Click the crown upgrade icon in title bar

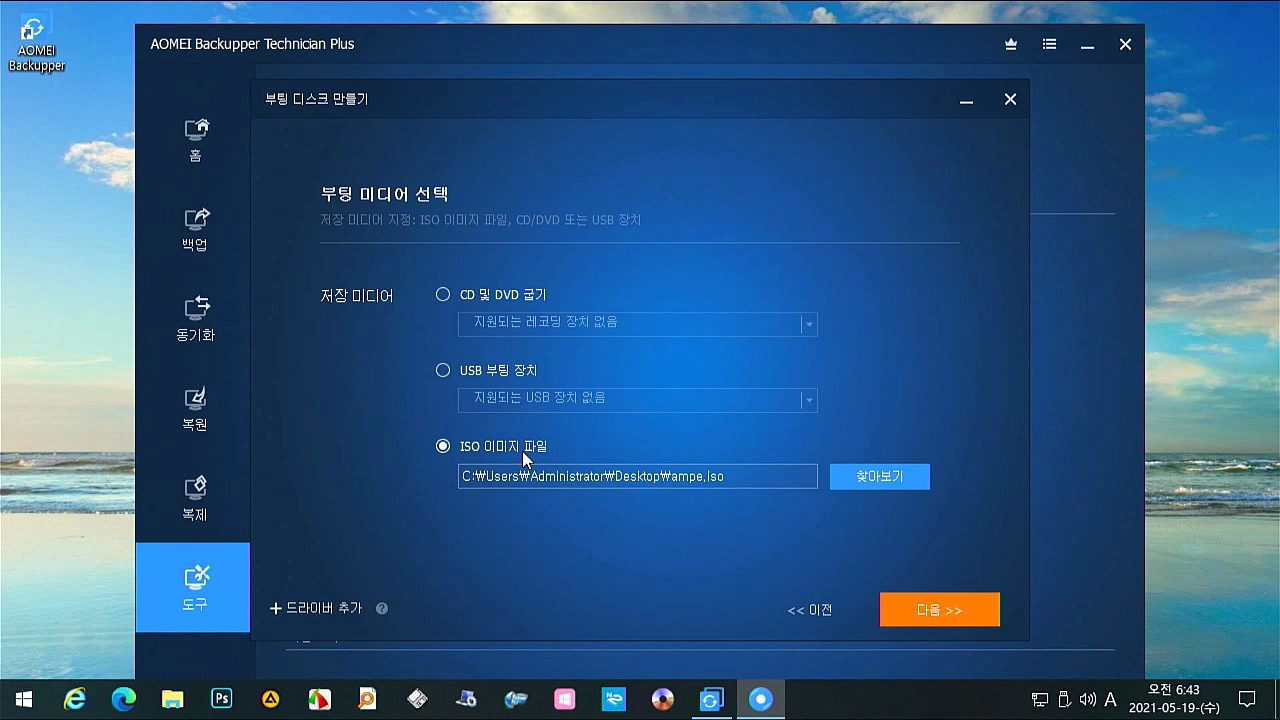(x=1011, y=44)
